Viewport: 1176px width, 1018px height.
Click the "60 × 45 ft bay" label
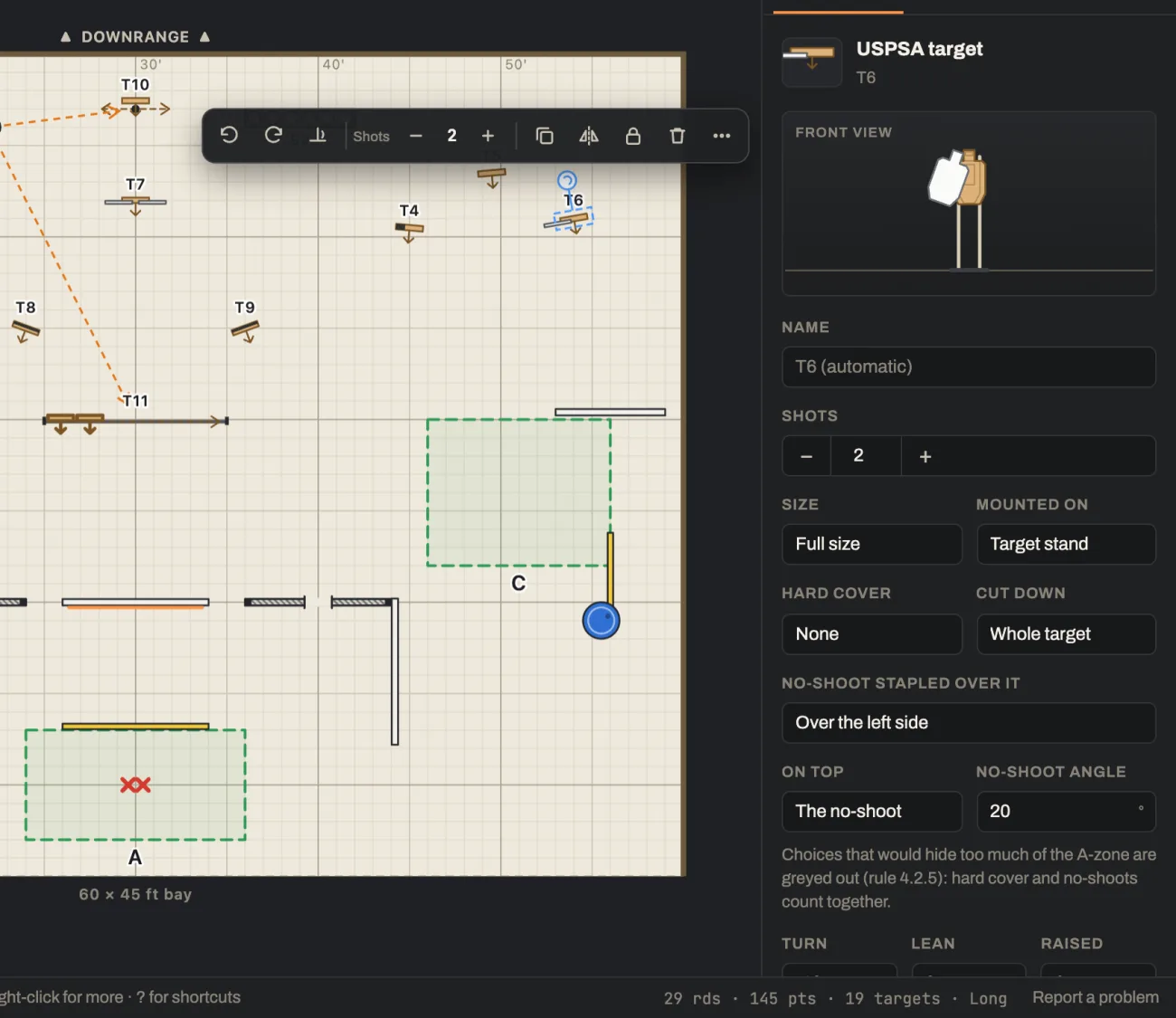tap(136, 894)
